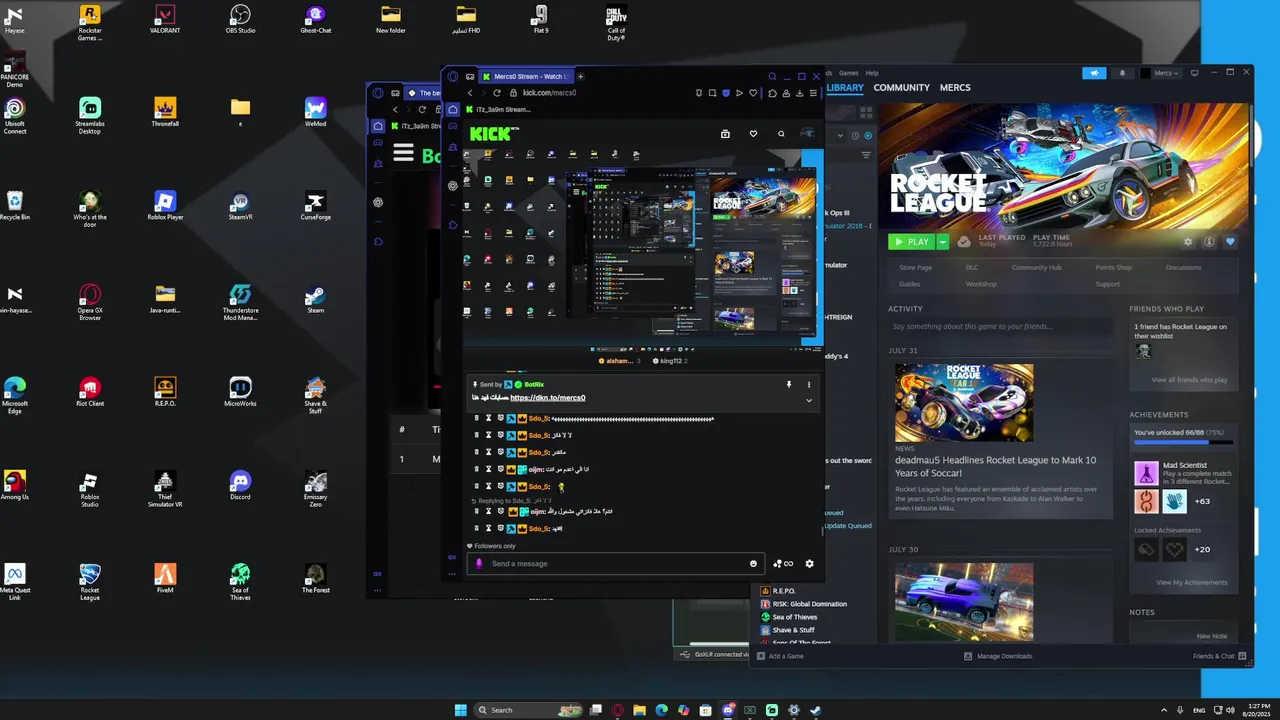The width and height of the screenshot is (1280, 720).
Task: Unpin pinned message pin icon in chat
Action: (x=788, y=384)
